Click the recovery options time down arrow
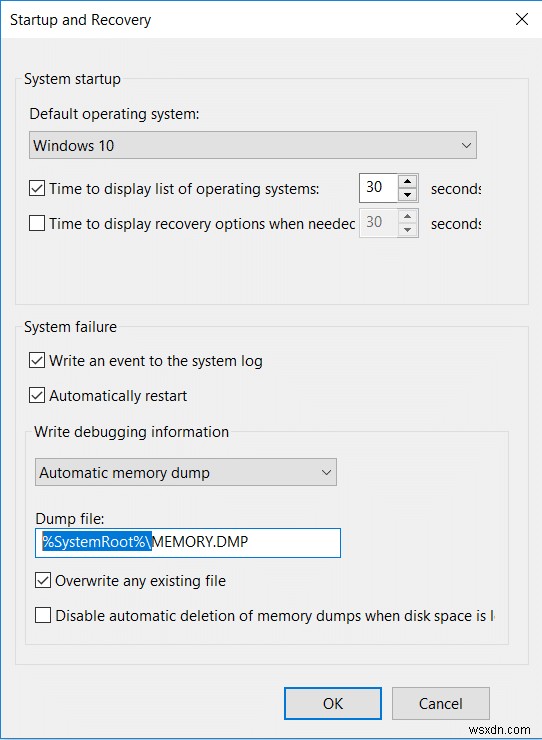Image resolution: width=542 pixels, height=740 pixels. coord(407,230)
